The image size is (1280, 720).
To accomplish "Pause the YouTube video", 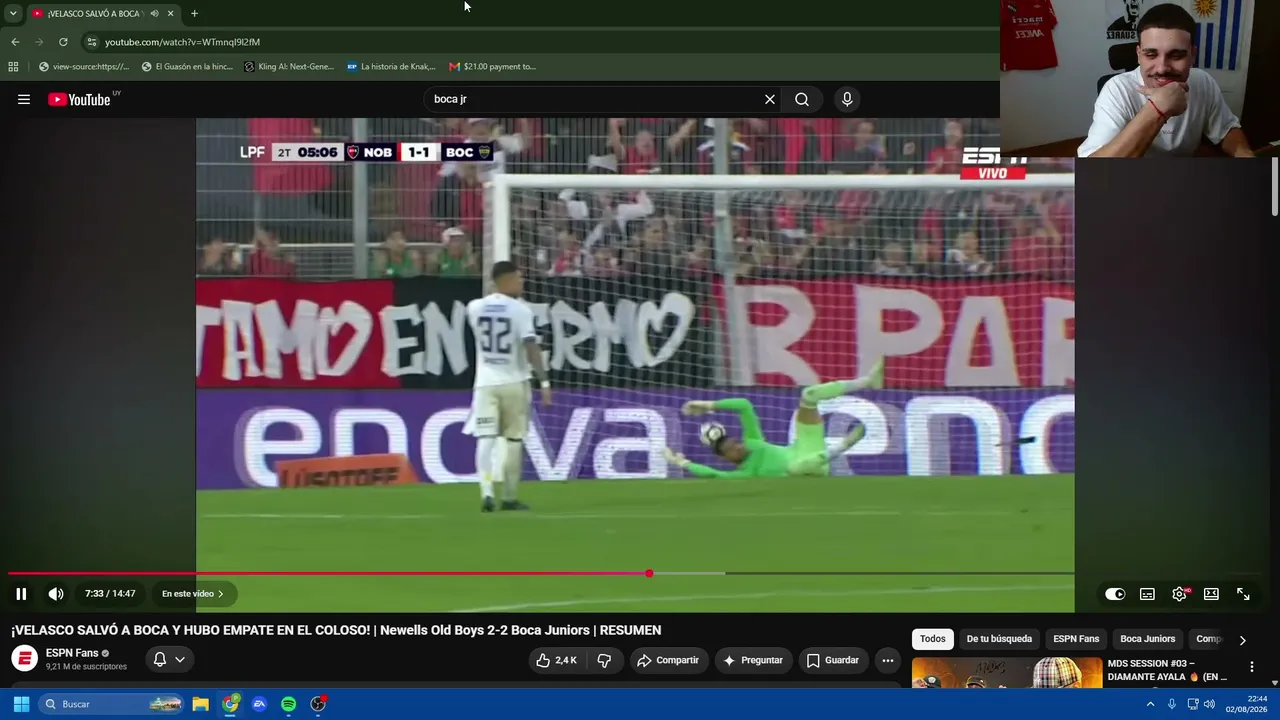I will coord(21,594).
